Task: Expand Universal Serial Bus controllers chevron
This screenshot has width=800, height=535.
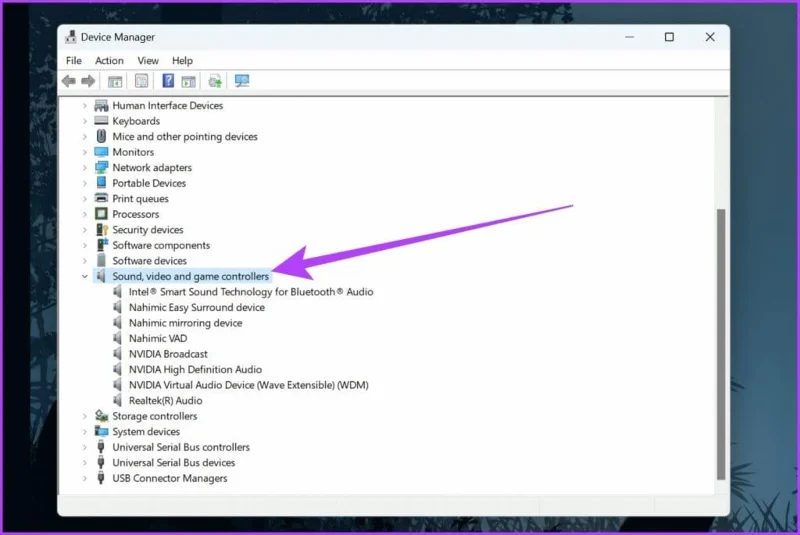Action: [x=85, y=447]
